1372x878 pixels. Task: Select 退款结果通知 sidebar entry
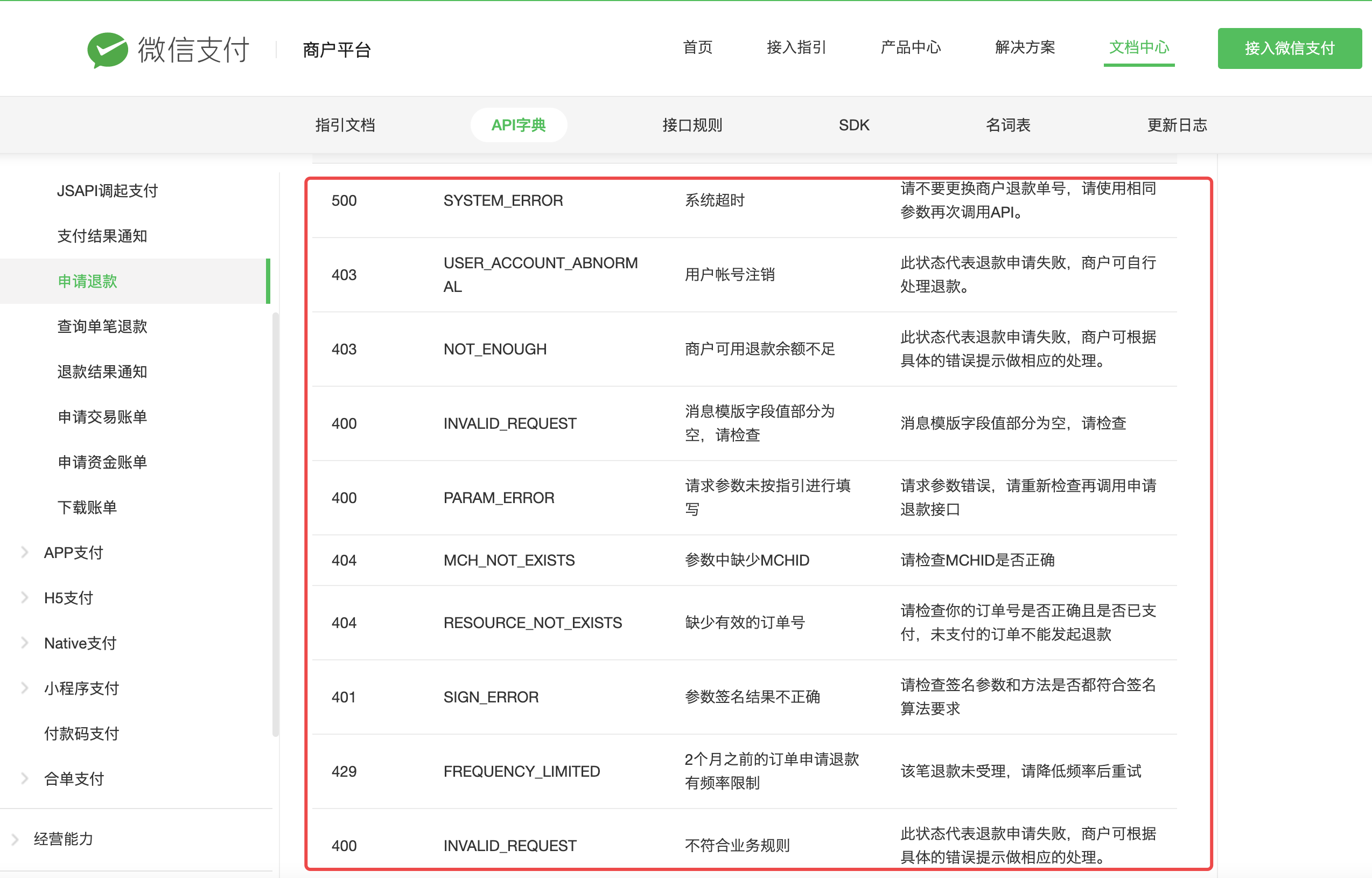(x=102, y=372)
